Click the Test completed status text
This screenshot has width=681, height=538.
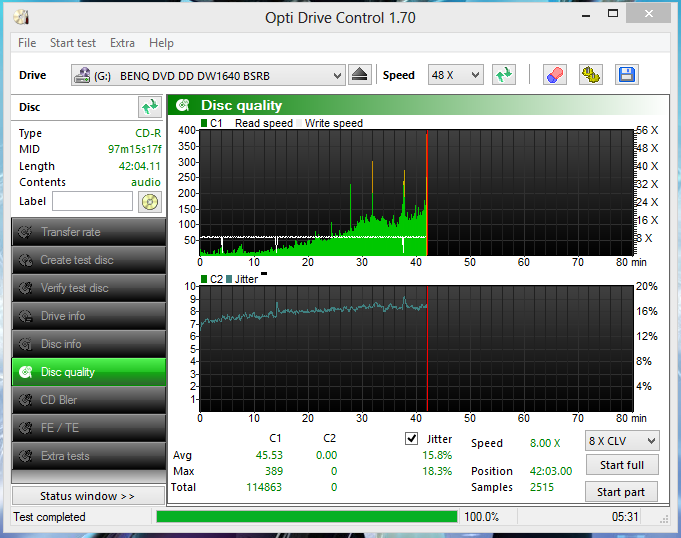[x=49, y=517]
